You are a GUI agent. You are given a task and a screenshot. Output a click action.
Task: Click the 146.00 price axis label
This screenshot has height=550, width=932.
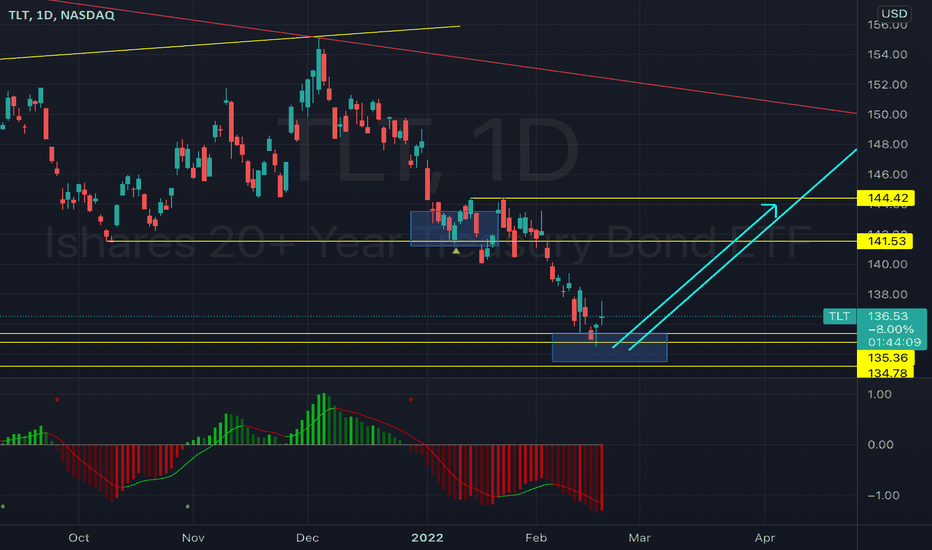[x=887, y=174]
